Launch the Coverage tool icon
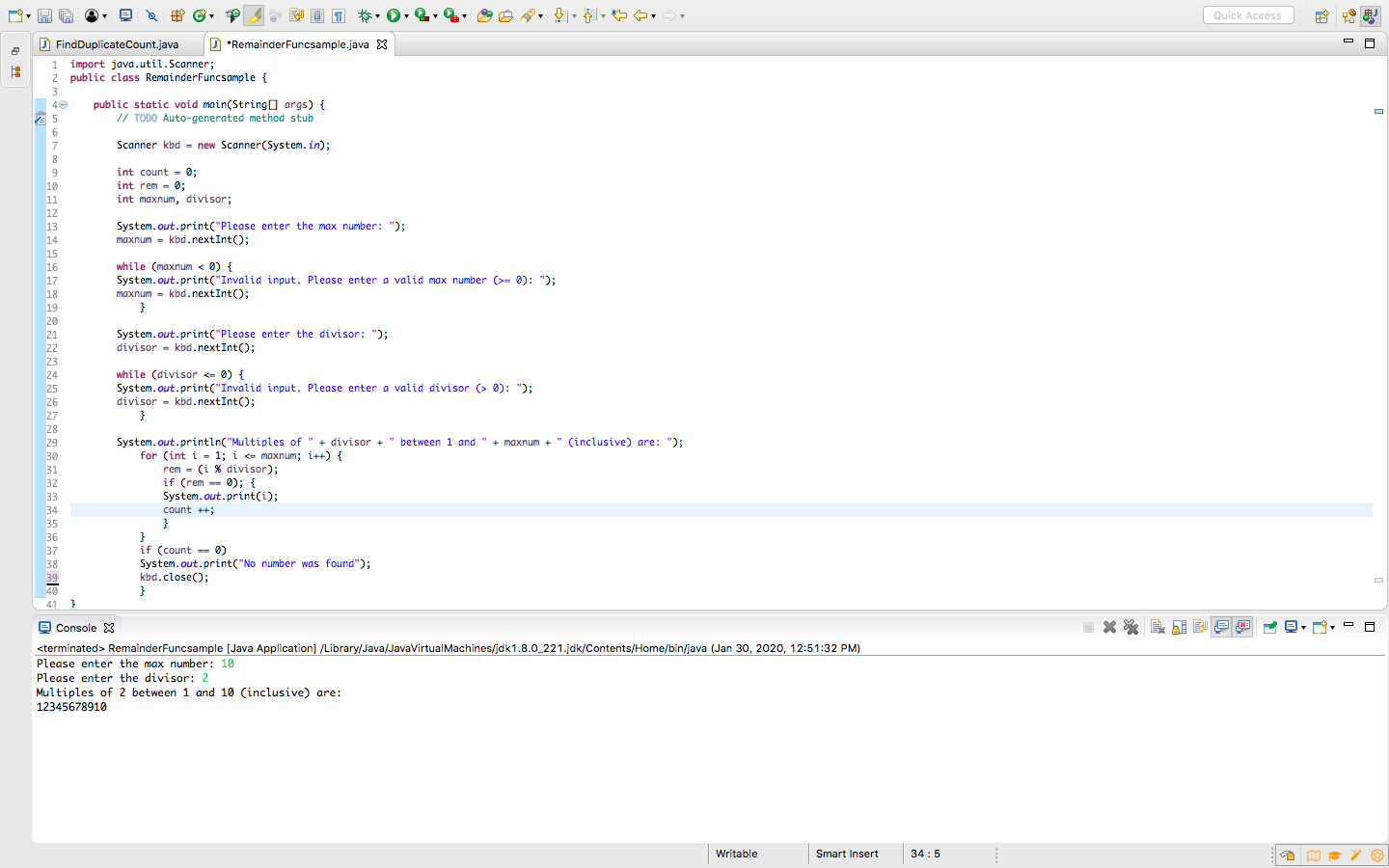This screenshot has height=868, width=1389. click(x=422, y=15)
